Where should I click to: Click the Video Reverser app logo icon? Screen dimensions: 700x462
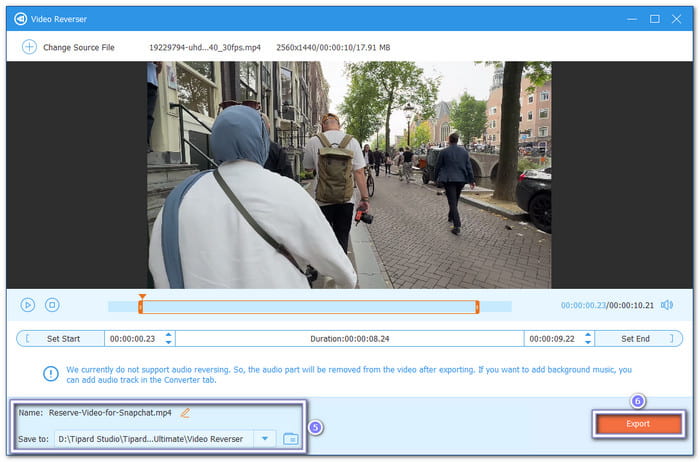[21, 19]
